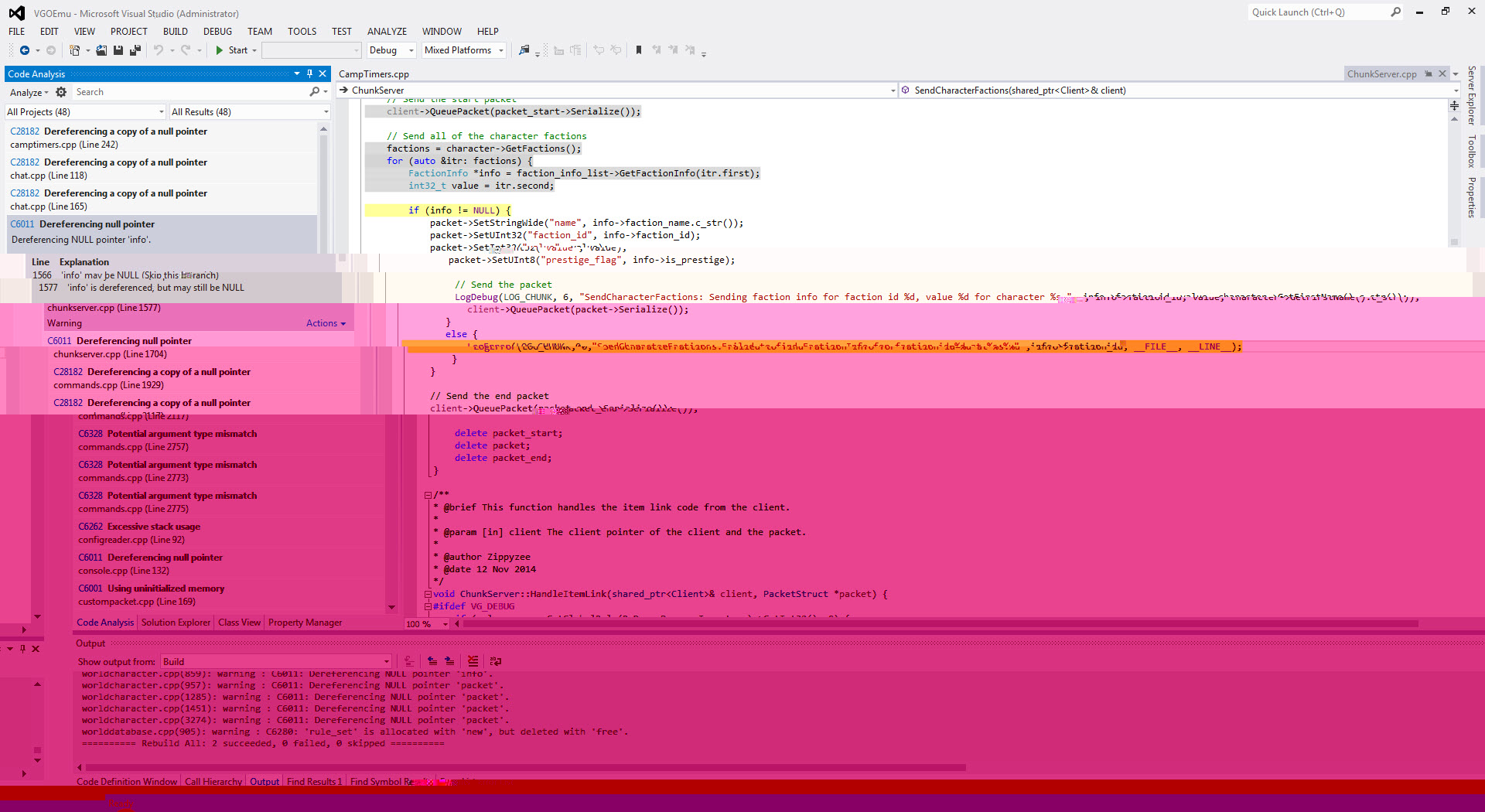Screen dimensions: 1485x812
Task: Toggle word wrap in the Output window
Action: click(496, 661)
